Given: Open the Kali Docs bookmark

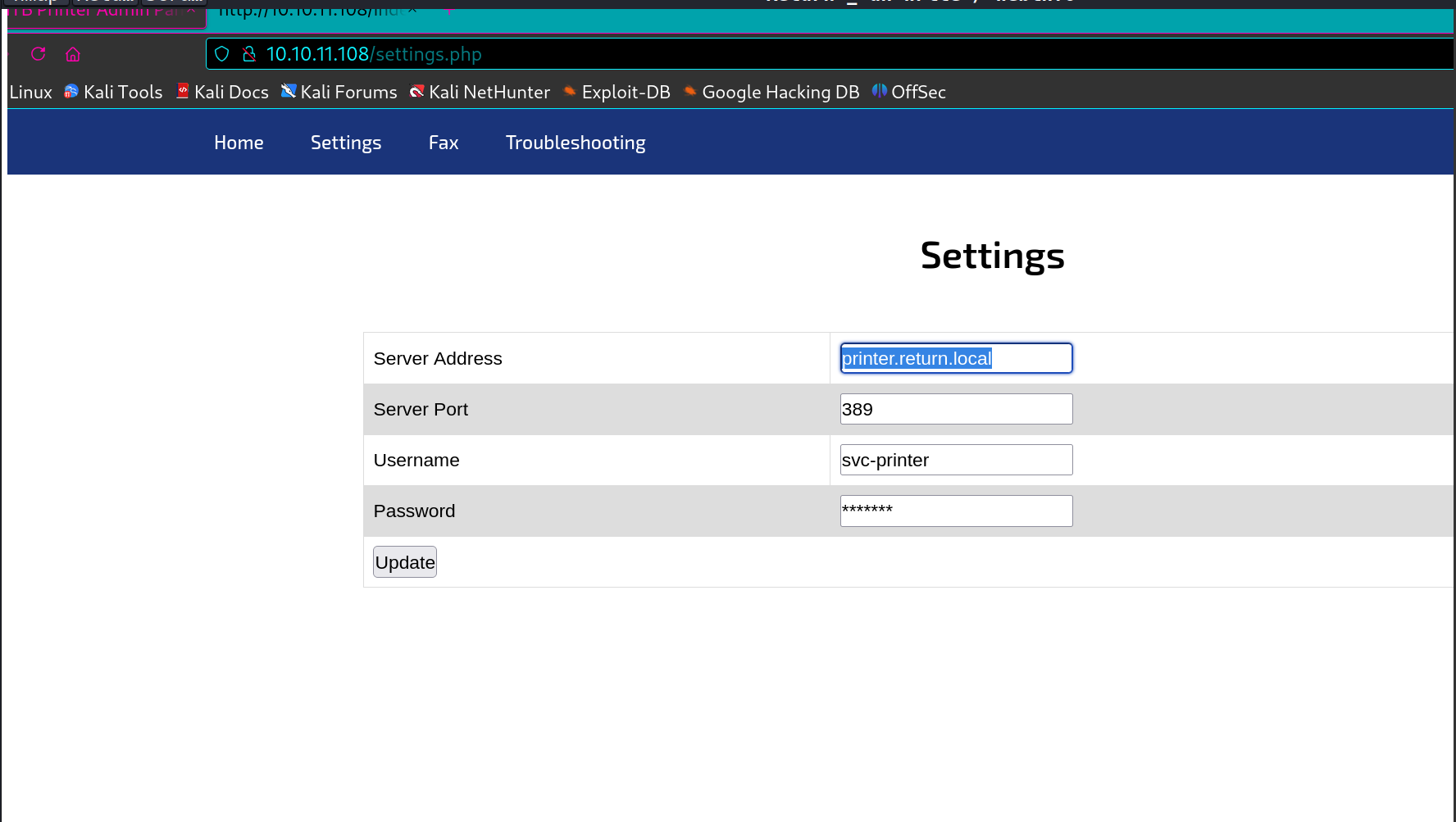Looking at the screenshot, I should point(222,92).
